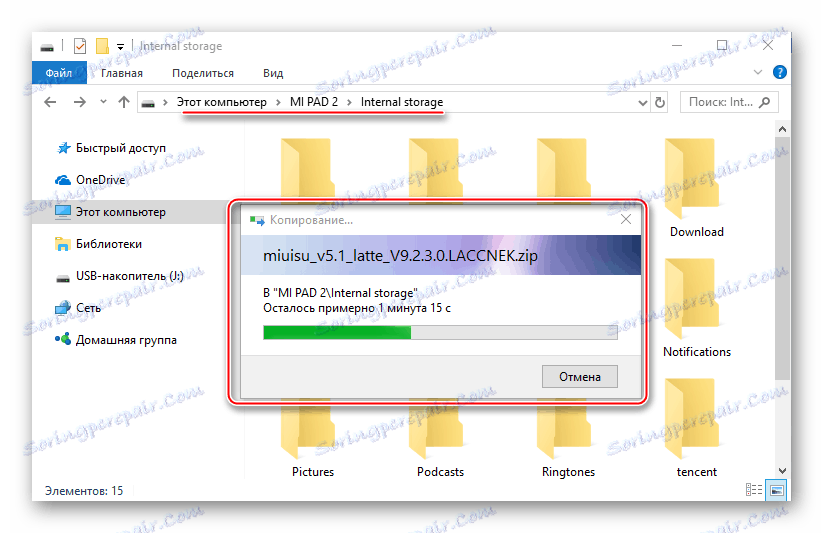This screenshot has width=824, height=533.
Task: Open the Help question mark icon
Action: tap(780, 72)
